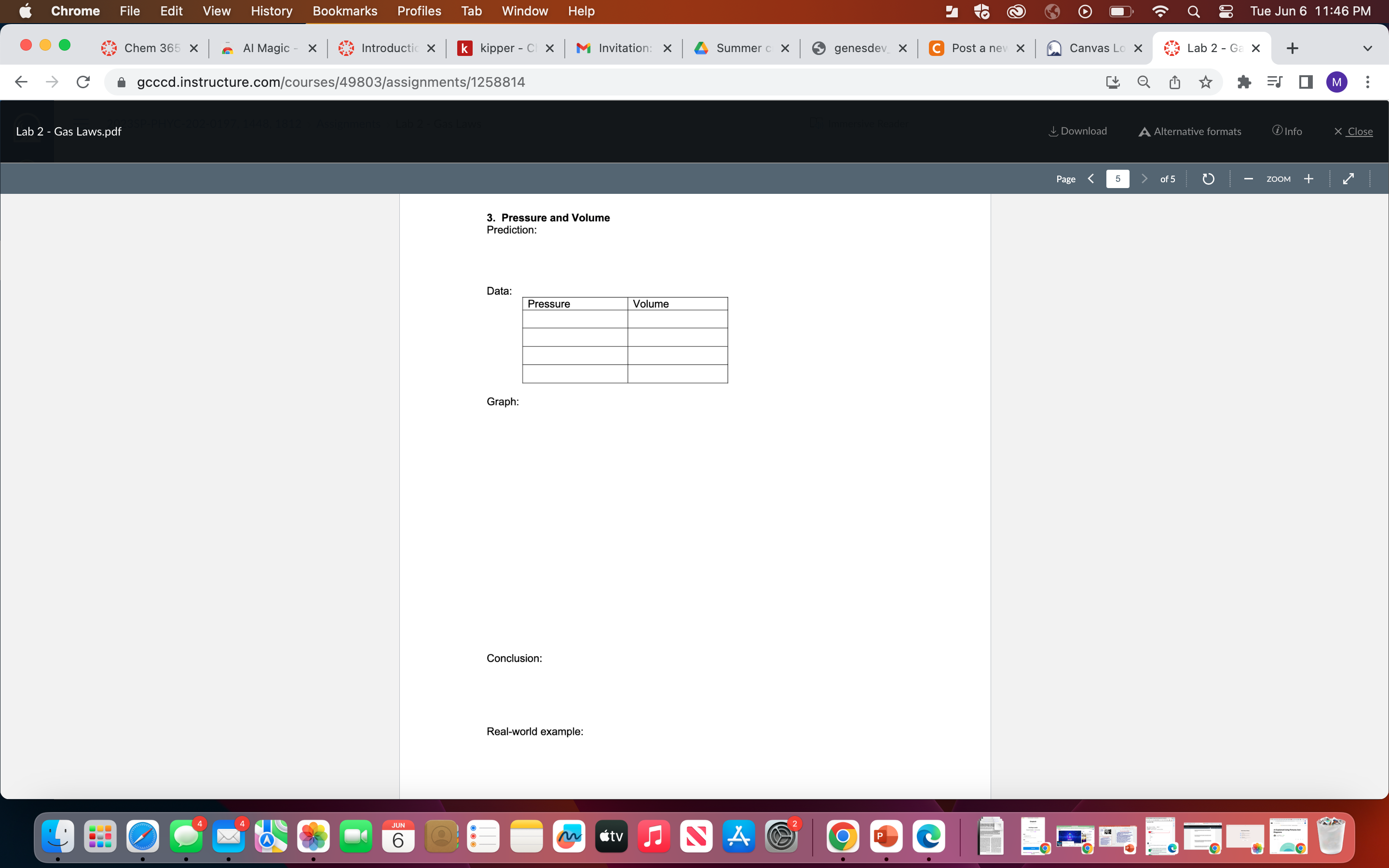Toggle the Chrome extensions icon
Image resolution: width=1389 pixels, height=868 pixels.
[x=1244, y=82]
